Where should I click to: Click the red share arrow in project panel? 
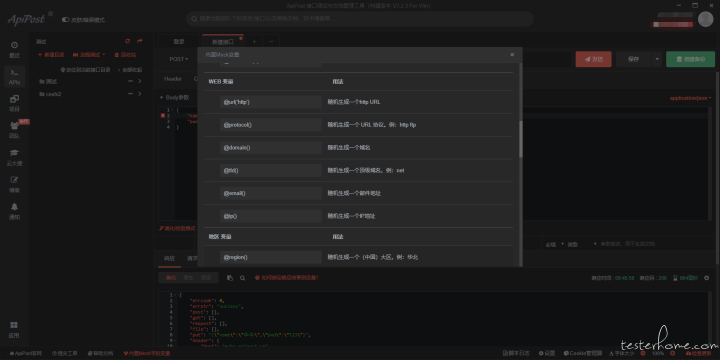[x=140, y=41]
